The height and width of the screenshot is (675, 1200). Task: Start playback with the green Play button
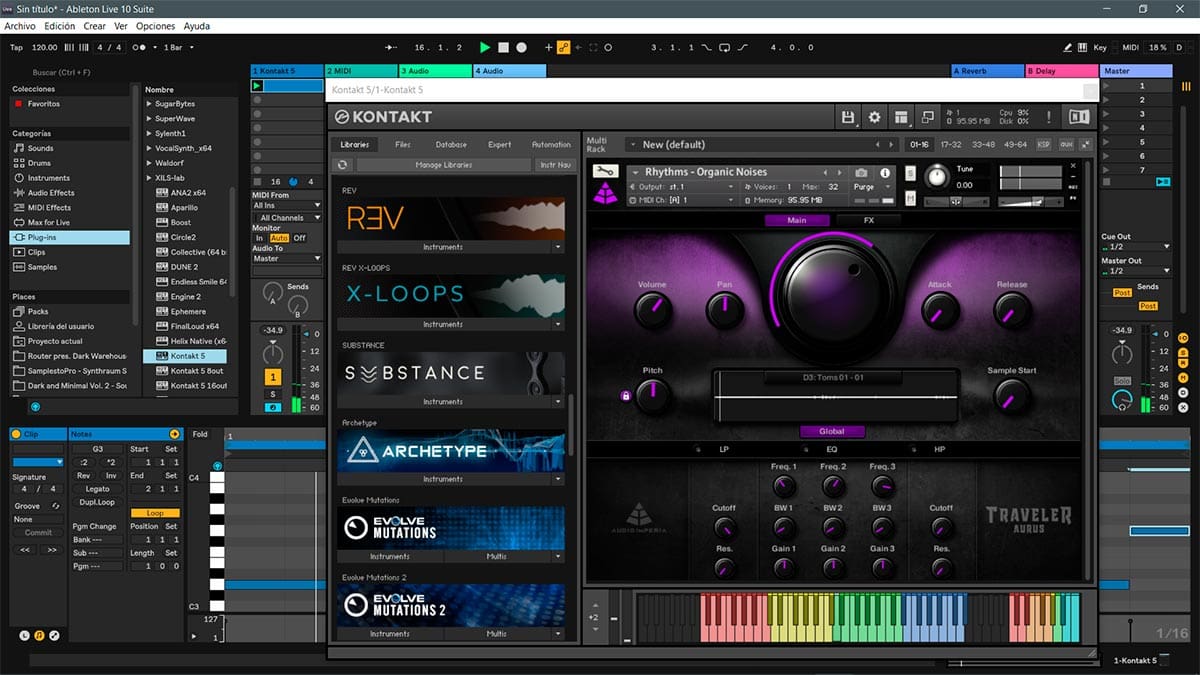485,47
